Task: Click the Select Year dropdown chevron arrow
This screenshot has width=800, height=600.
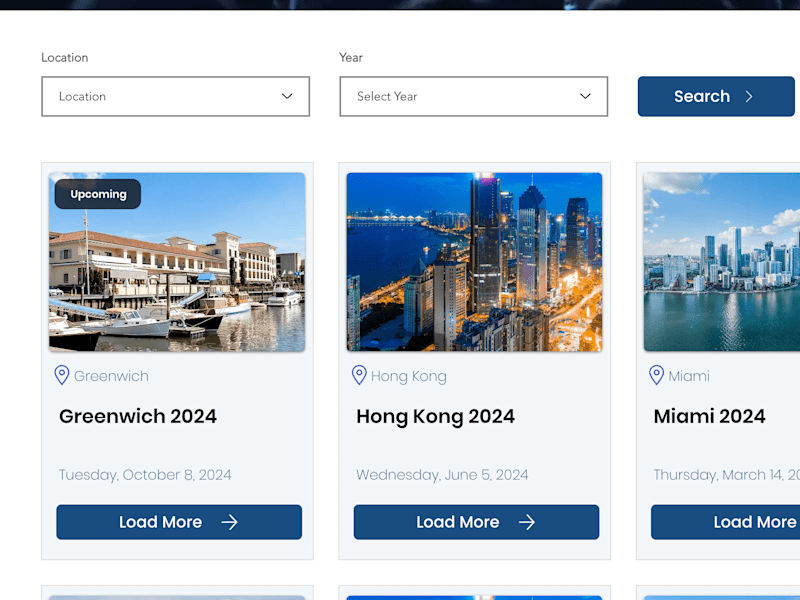Action: (x=585, y=96)
